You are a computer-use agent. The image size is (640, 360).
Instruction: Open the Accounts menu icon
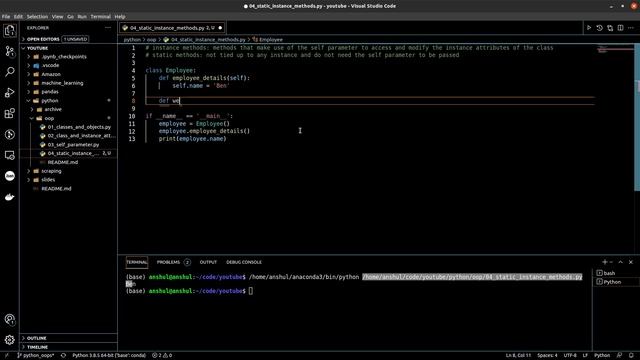click(10, 320)
